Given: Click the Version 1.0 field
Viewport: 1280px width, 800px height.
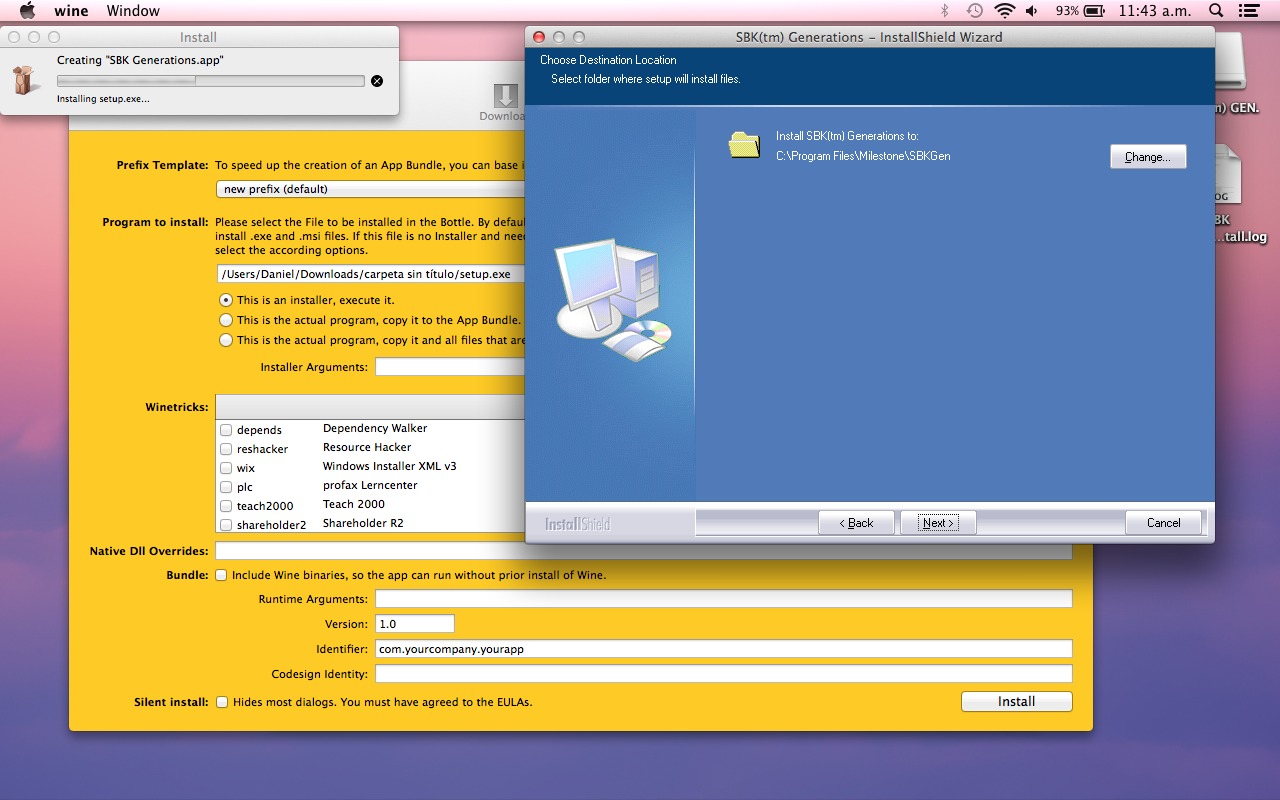Looking at the screenshot, I should (x=415, y=624).
